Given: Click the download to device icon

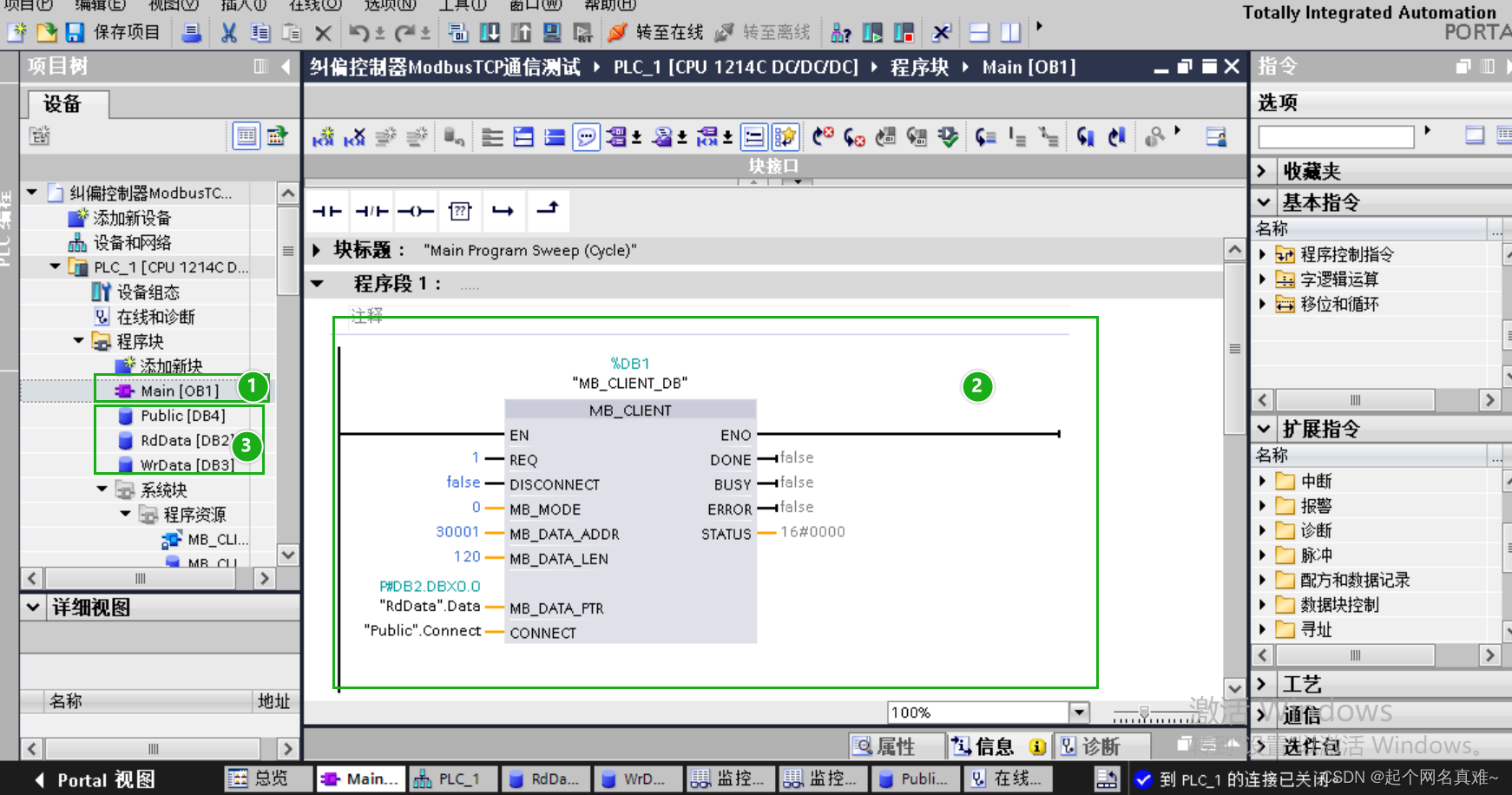Looking at the screenshot, I should pyautogui.click(x=490, y=33).
